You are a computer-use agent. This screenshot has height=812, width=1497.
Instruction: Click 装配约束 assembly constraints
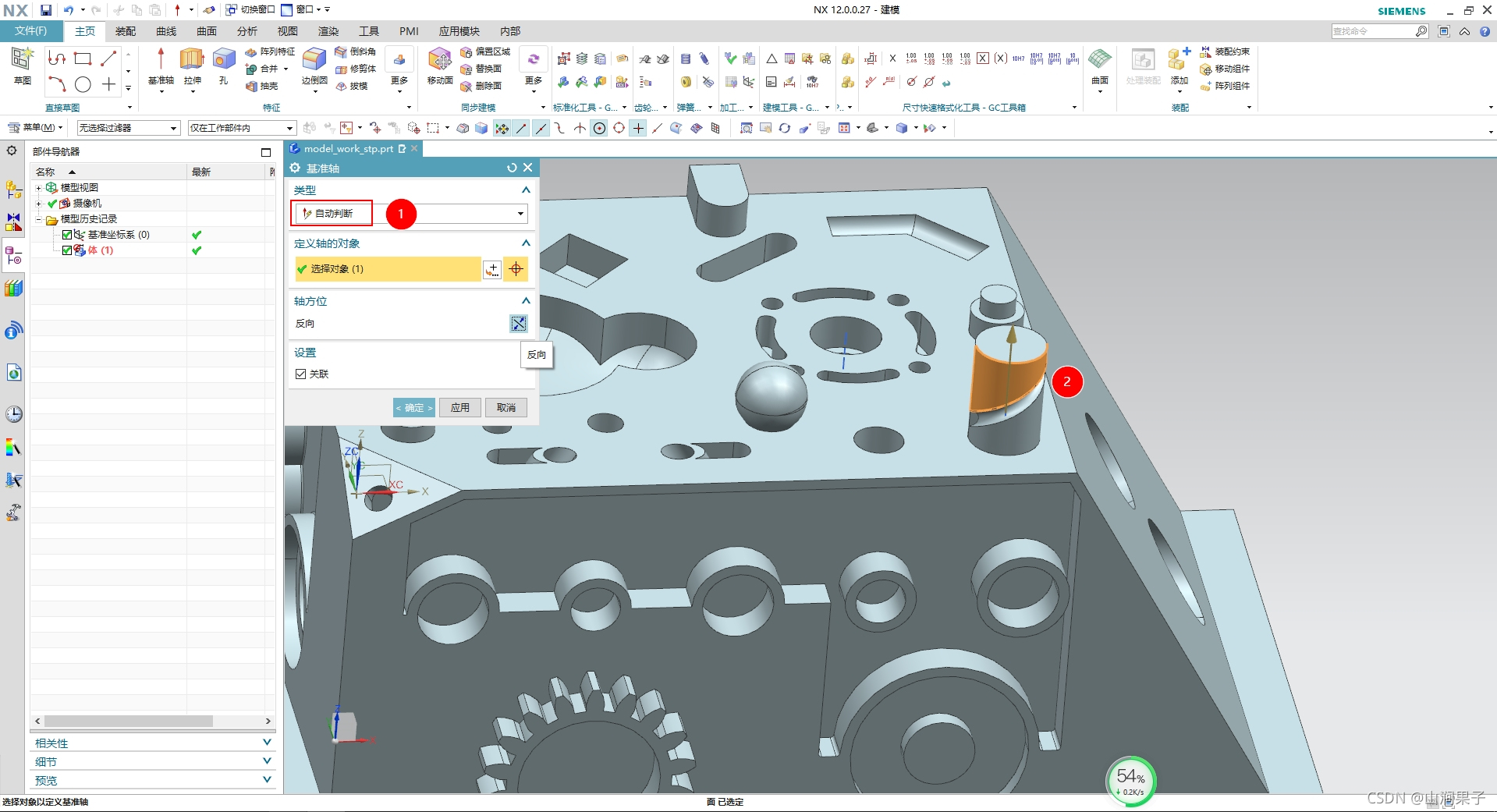click(x=1225, y=51)
